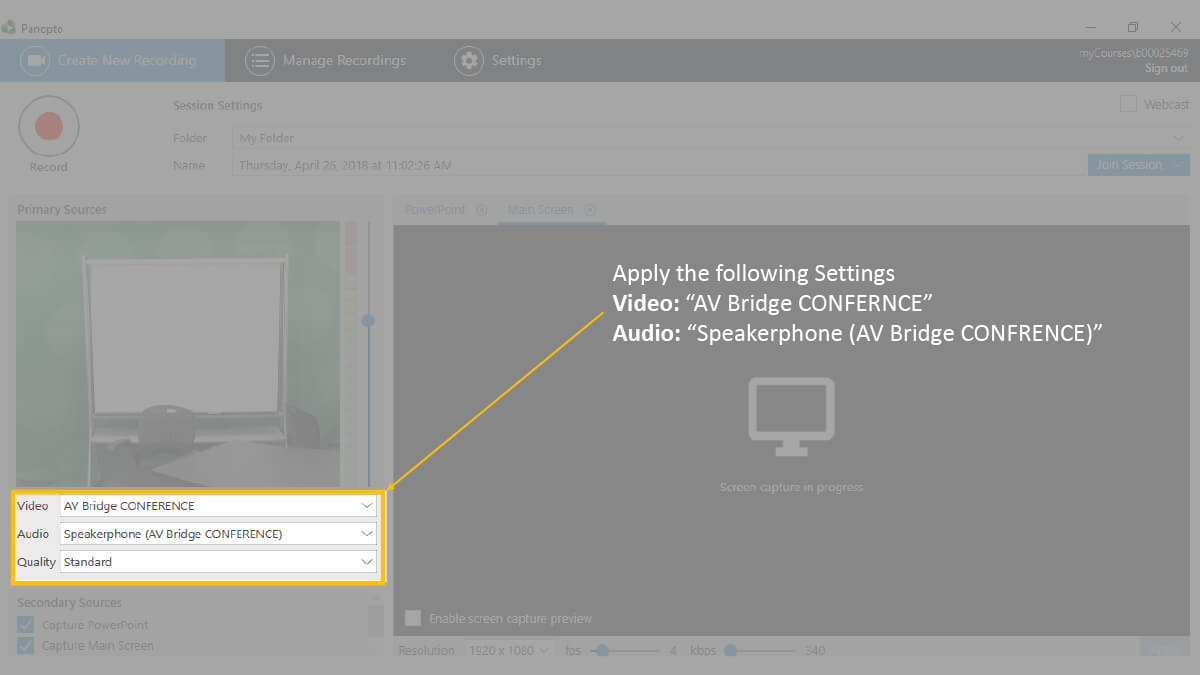Expand the Audio source dropdown
Screen dimensions: 1200x675
click(x=218, y=534)
